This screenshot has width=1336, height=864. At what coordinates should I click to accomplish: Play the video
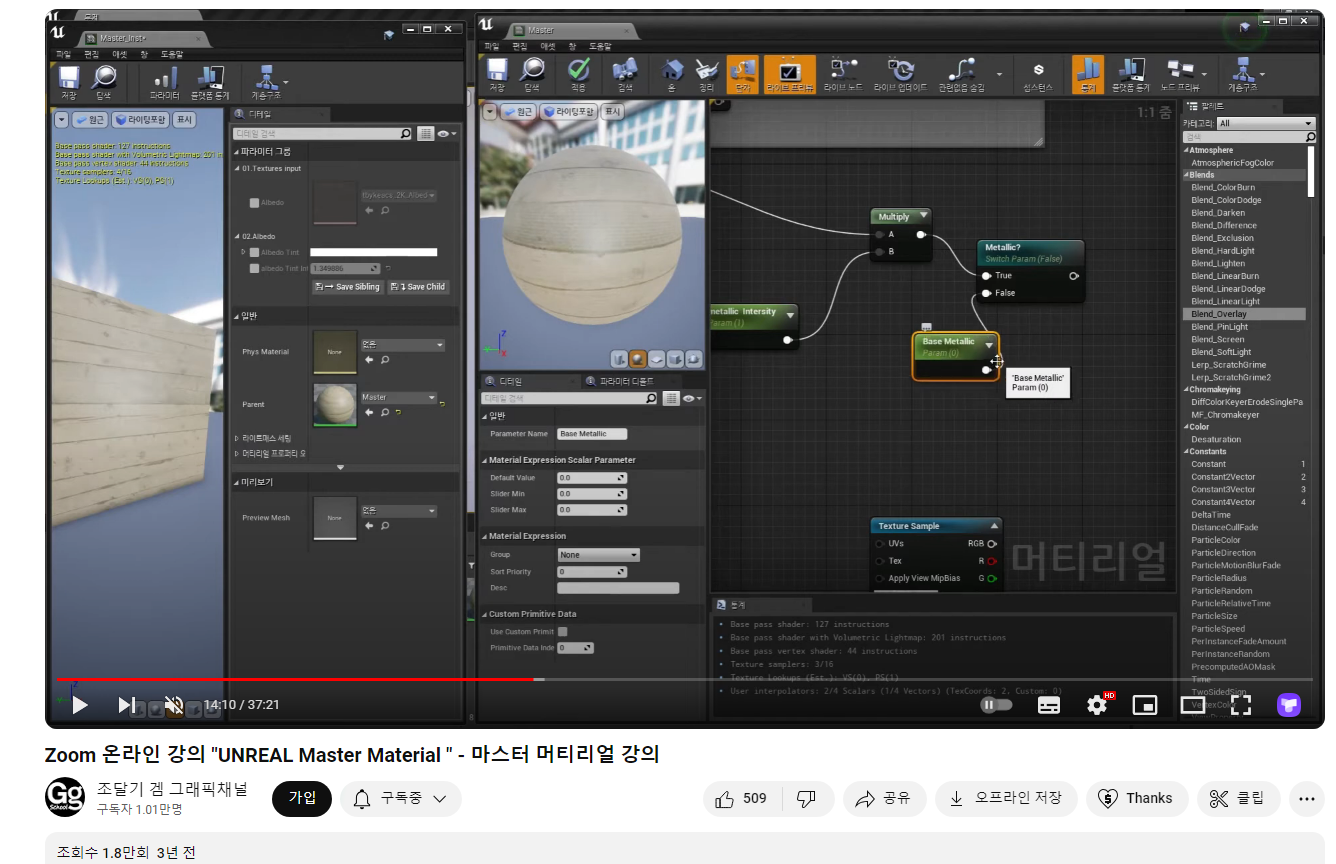[x=80, y=705]
